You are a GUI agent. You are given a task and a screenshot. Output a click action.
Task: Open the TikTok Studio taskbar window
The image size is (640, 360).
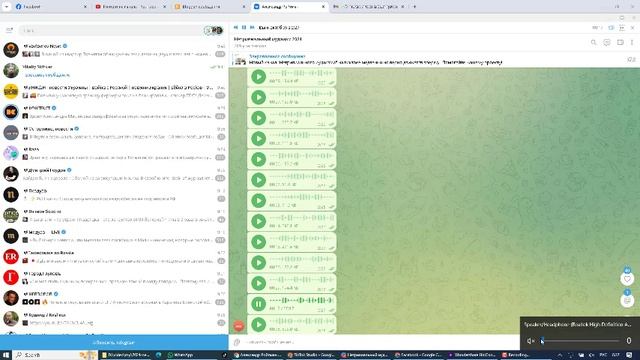click(x=311, y=355)
